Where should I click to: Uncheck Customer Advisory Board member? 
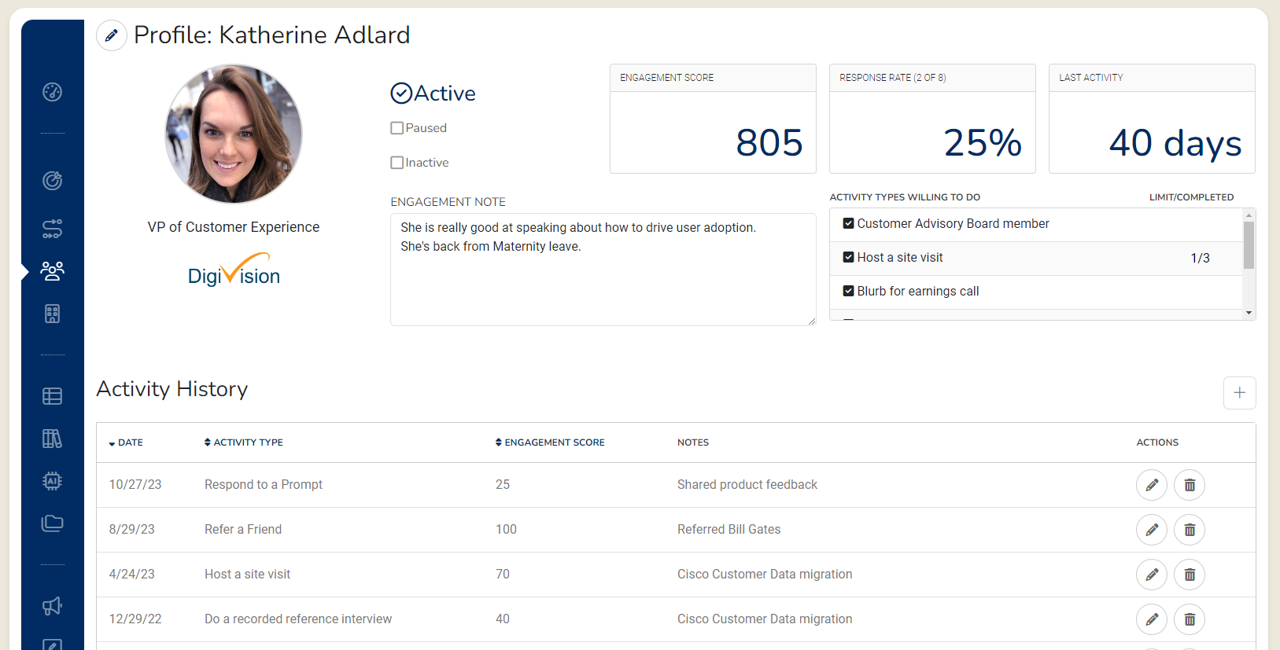[848, 224]
